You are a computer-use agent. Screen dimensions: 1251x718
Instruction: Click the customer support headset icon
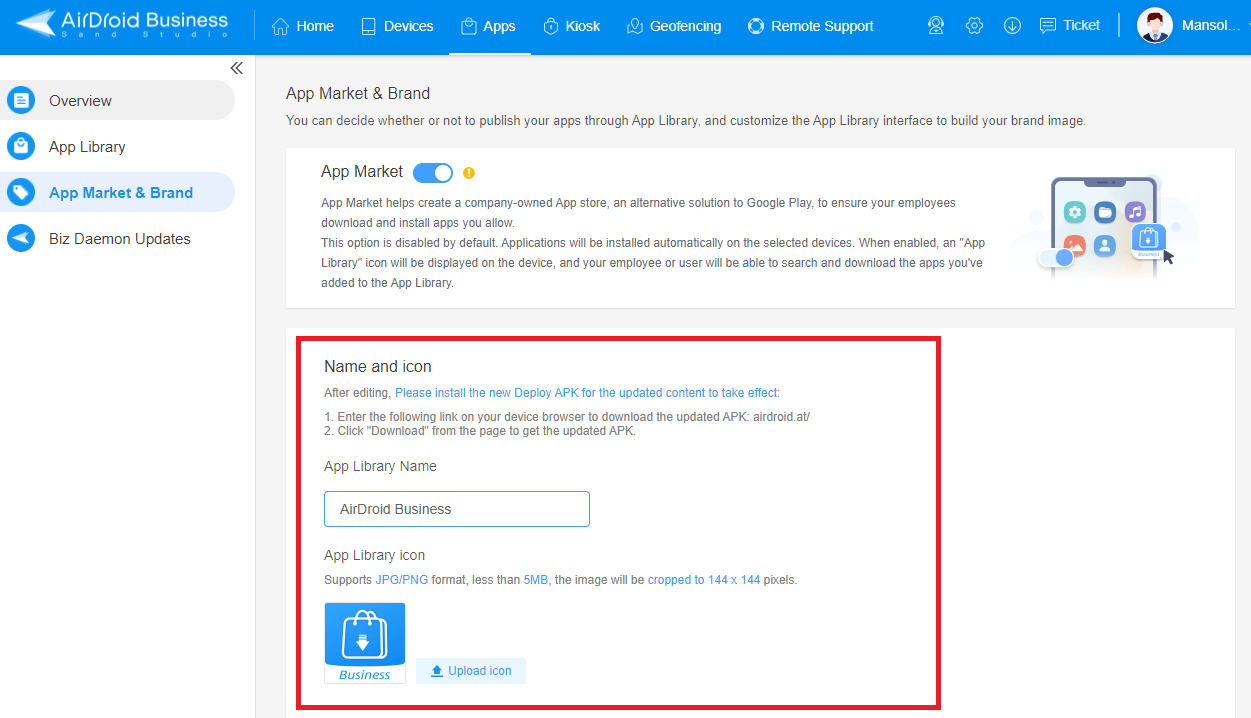coord(936,26)
